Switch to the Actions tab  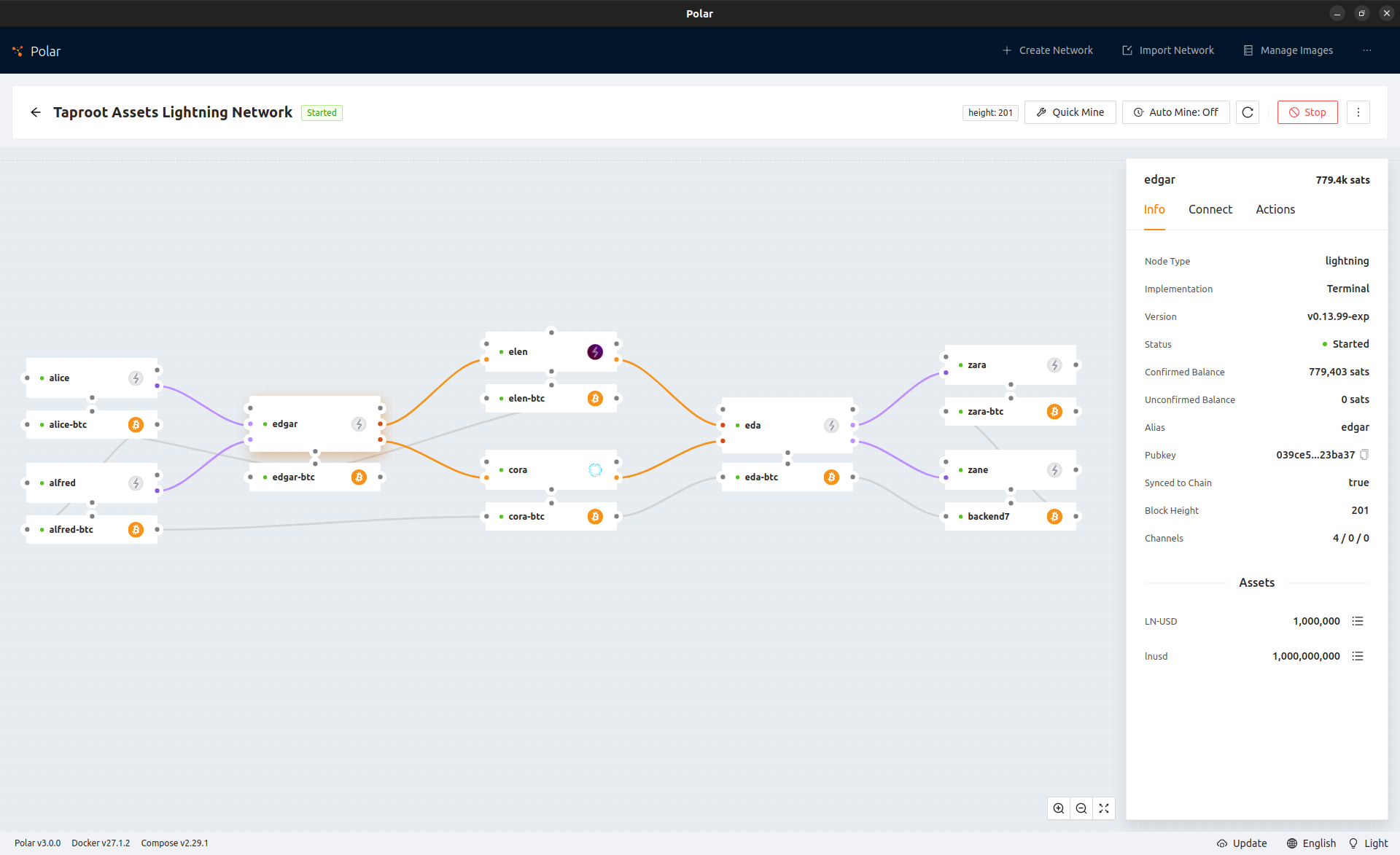pos(1275,210)
